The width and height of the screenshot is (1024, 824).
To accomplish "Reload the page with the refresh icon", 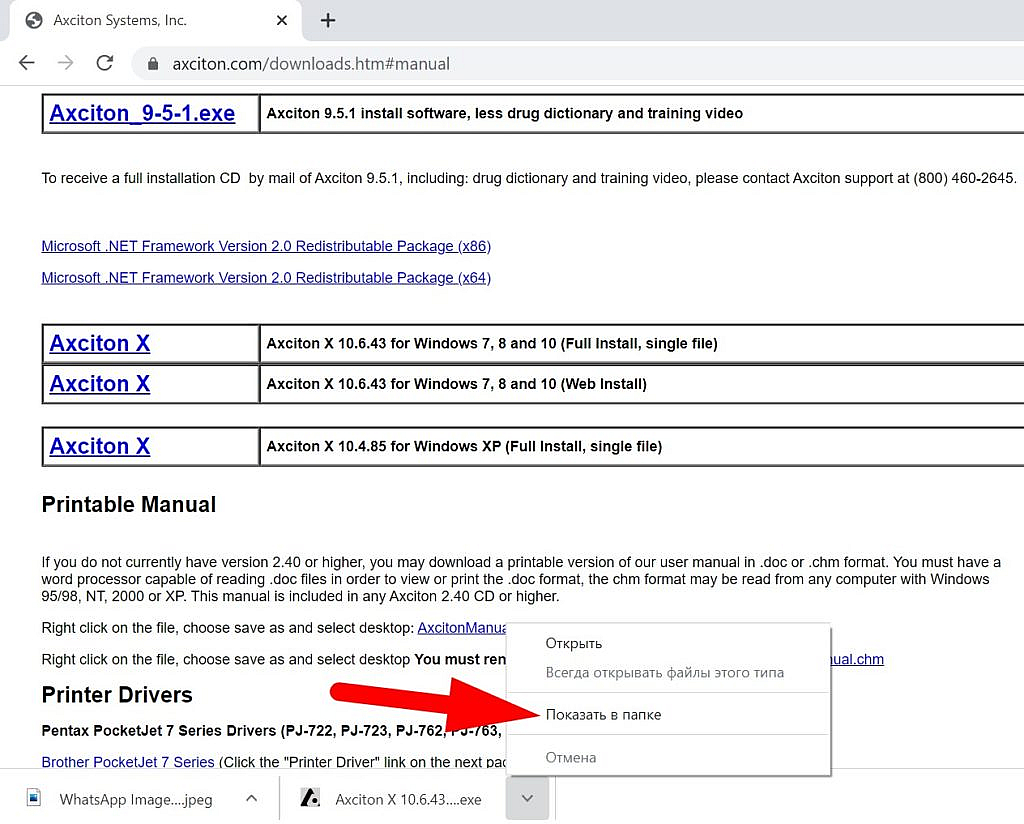I will (x=104, y=63).
